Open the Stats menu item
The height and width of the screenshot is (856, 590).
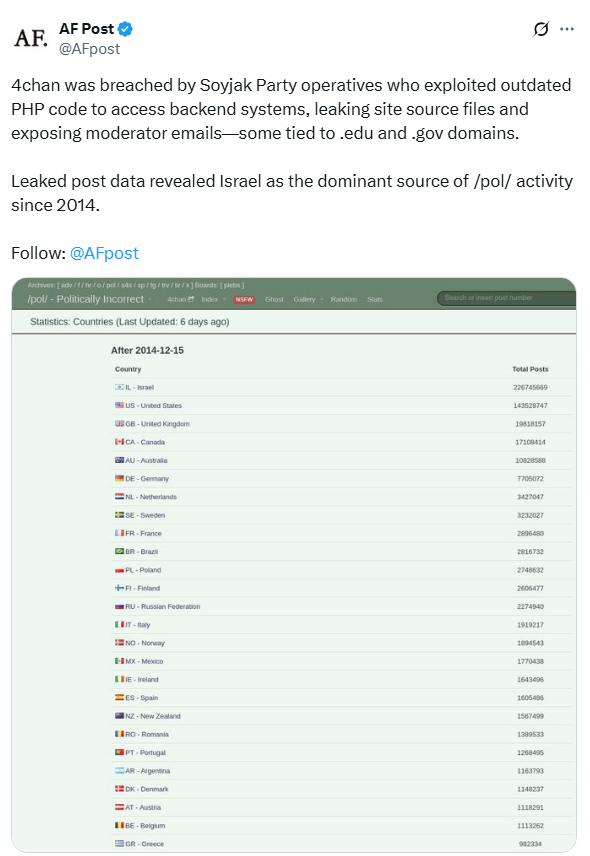click(375, 299)
